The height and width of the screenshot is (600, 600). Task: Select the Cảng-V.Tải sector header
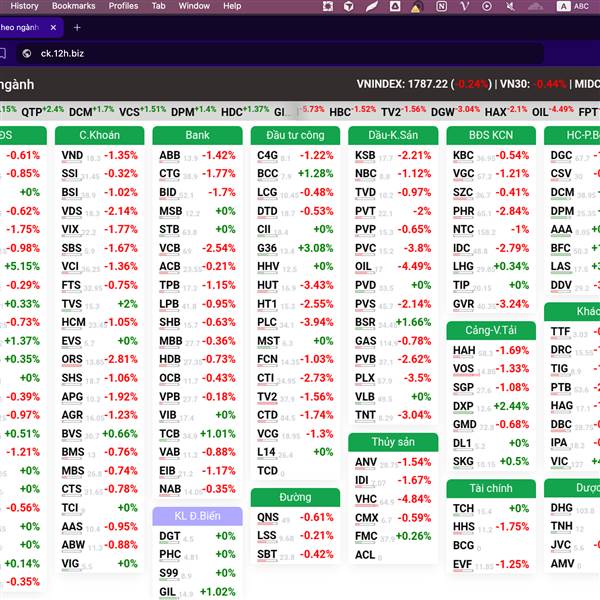(491, 330)
